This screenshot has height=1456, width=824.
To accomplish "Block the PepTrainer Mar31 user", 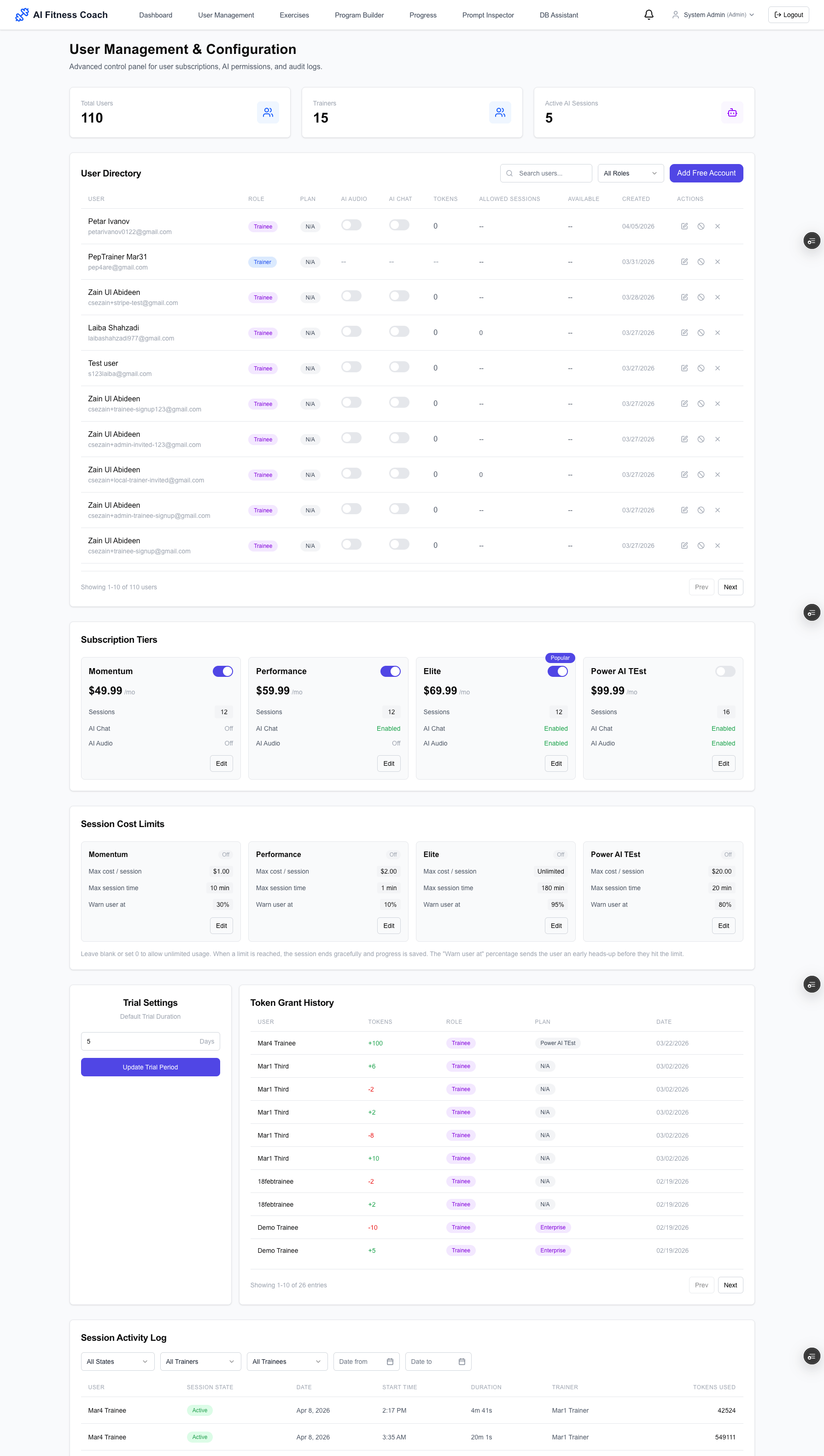I will [x=701, y=262].
